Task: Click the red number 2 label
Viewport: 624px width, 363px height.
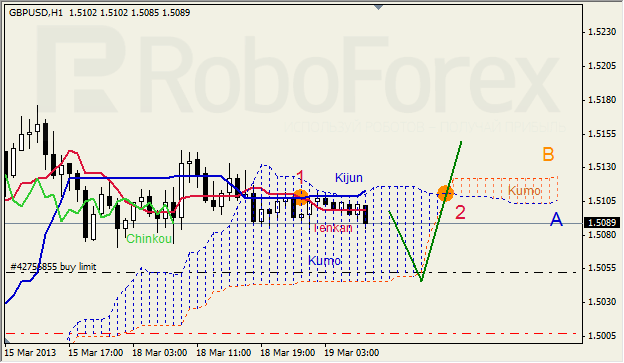Action: [x=460, y=213]
